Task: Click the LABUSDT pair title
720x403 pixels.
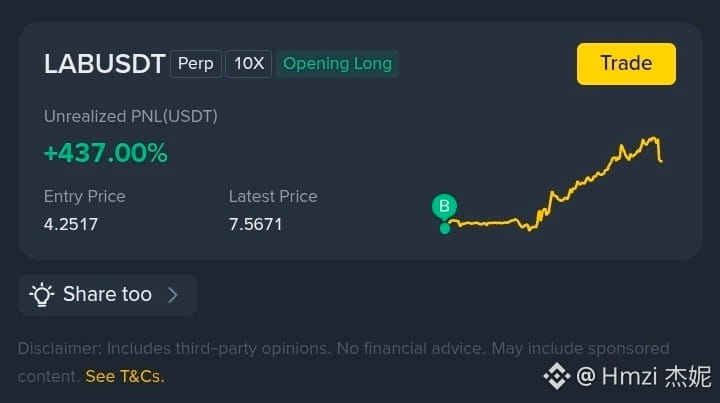Action: click(105, 64)
